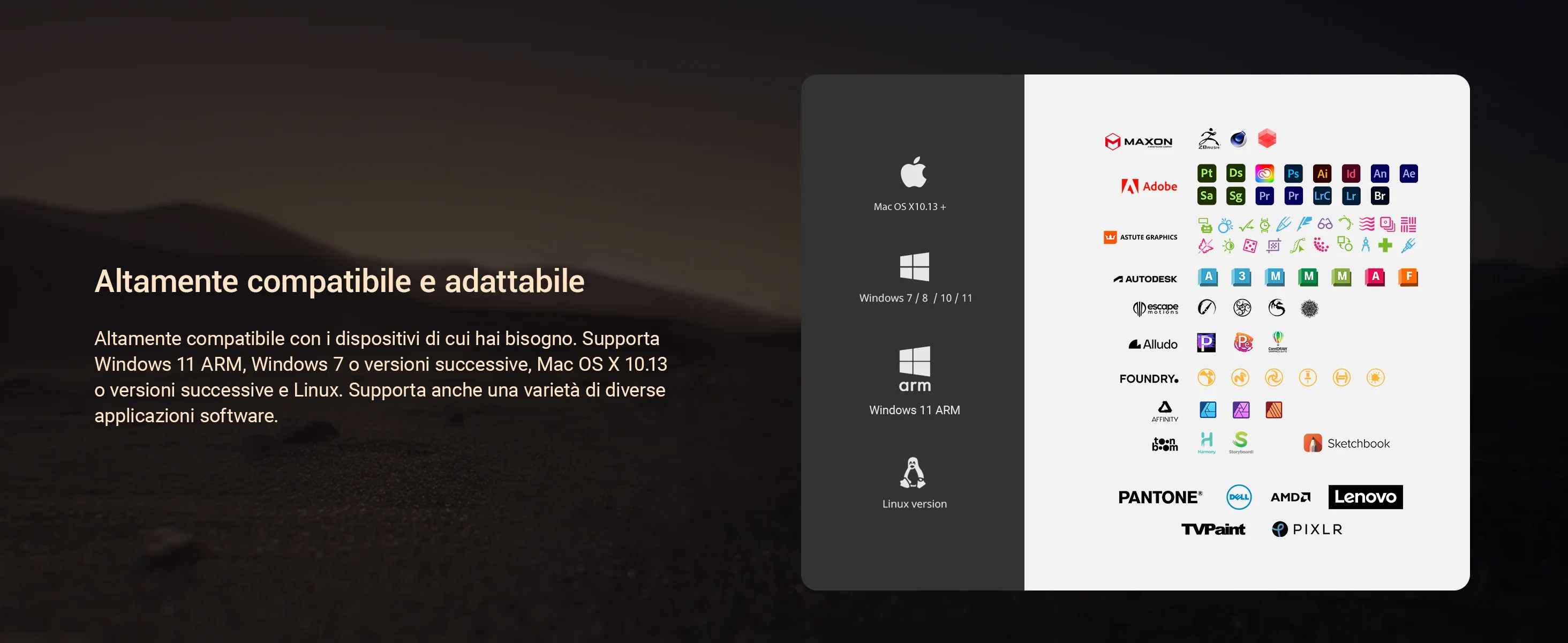Click the Toon Boom logo
1568x643 pixels.
[1164, 444]
